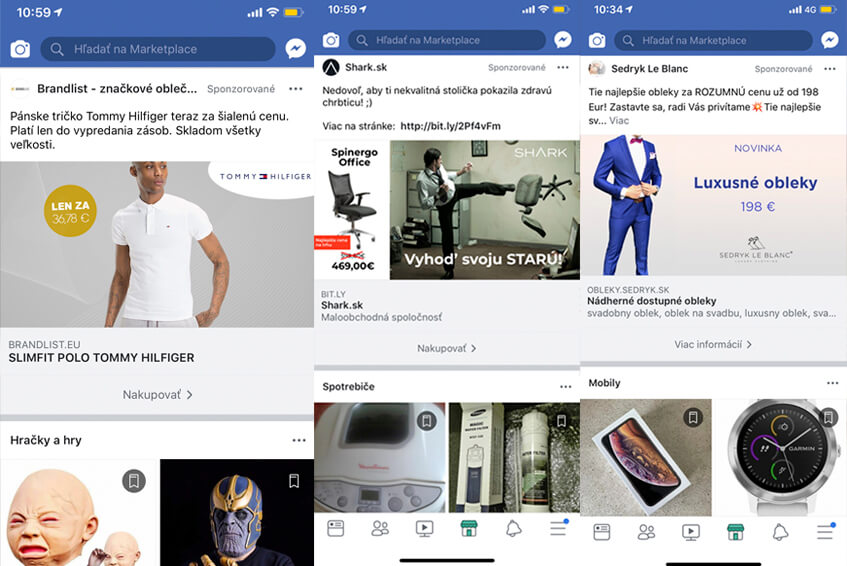Open options menu for the Brandlist ad
Screen dimensions: 847x566
295,89
